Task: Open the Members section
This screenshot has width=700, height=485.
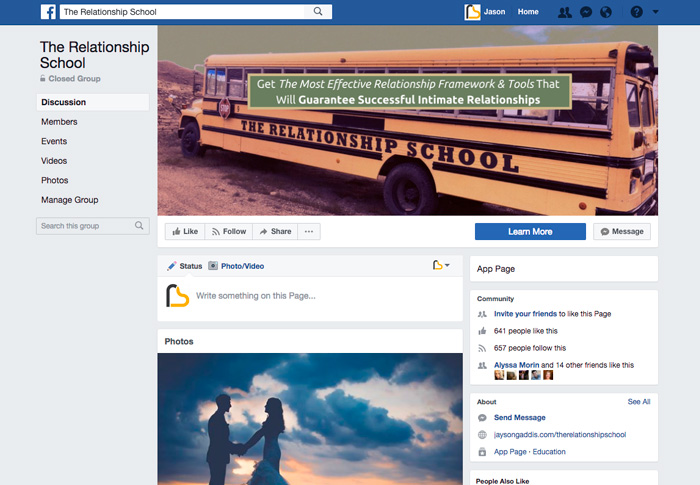Action: [59, 121]
